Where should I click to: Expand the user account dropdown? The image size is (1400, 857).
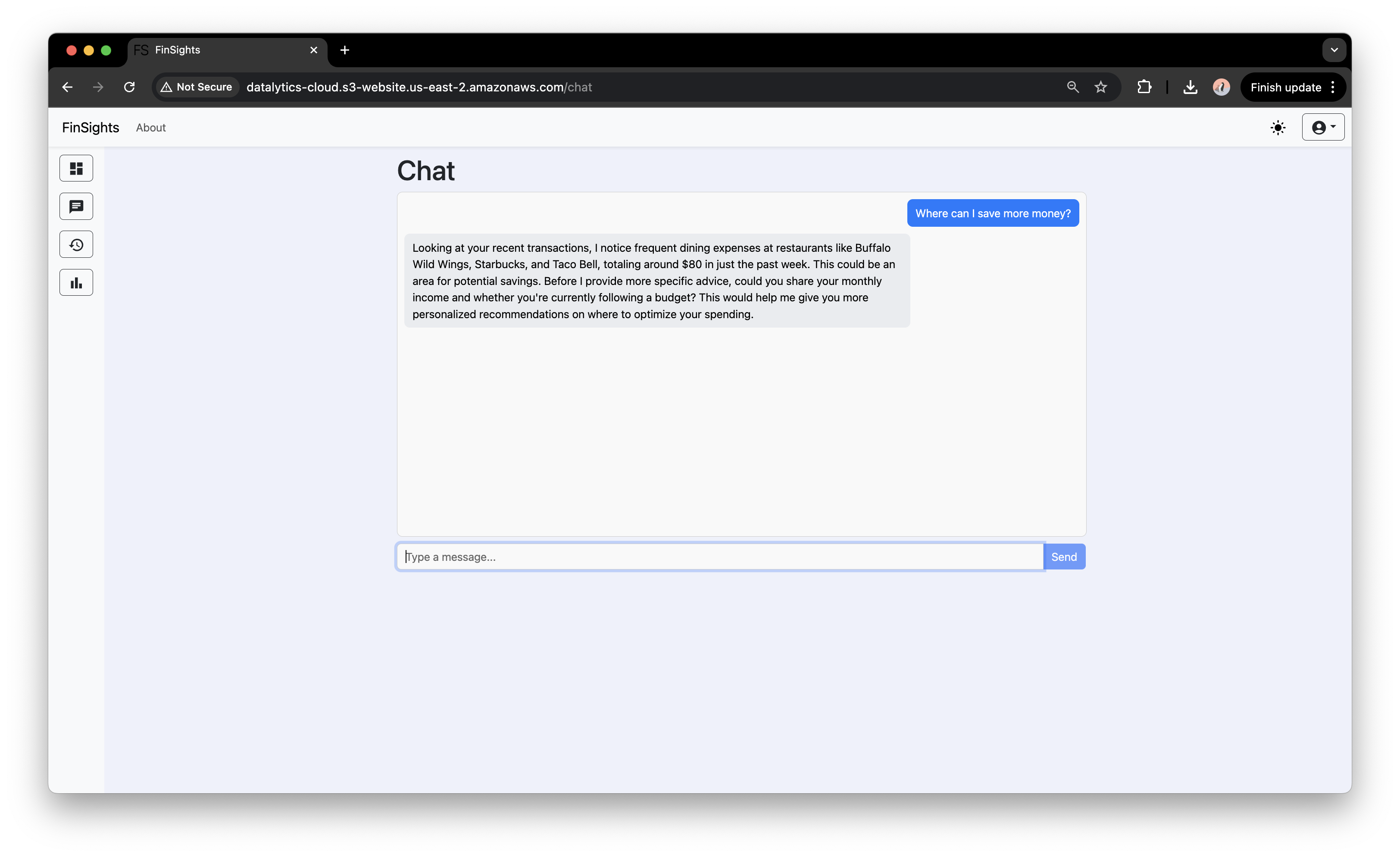[1323, 127]
